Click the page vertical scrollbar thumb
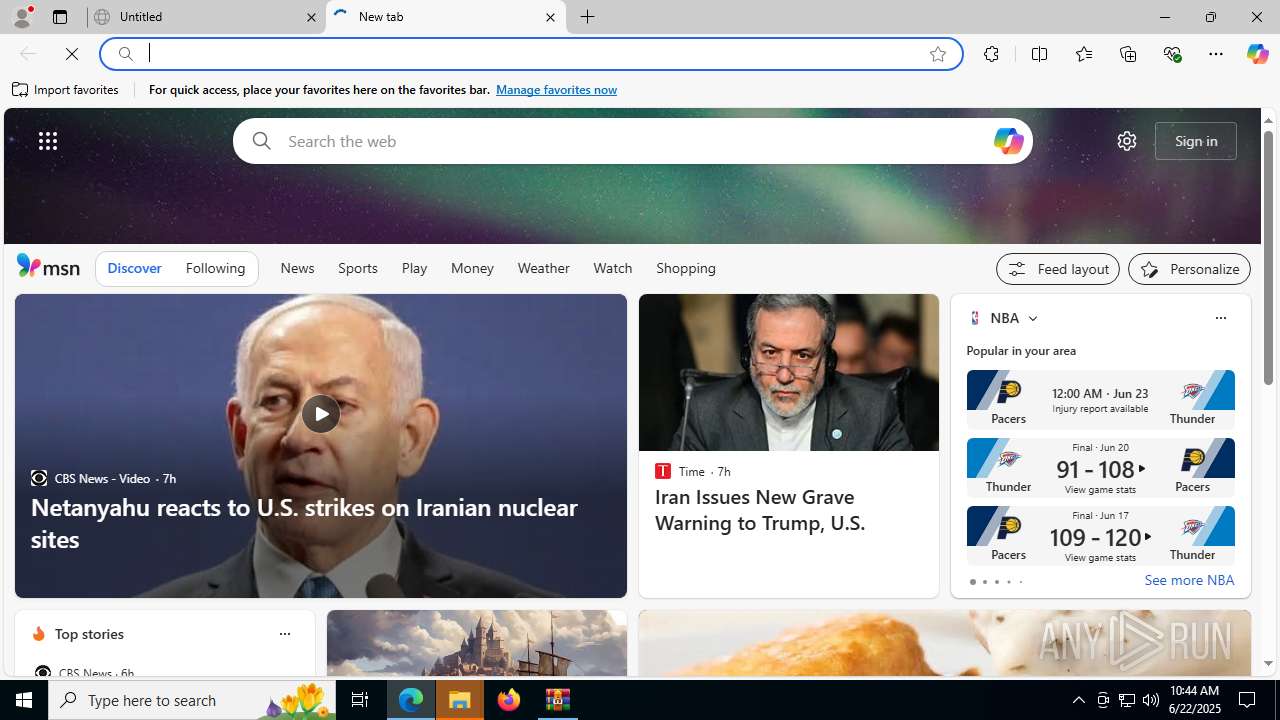This screenshot has height=720, width=1280. 1268,258
